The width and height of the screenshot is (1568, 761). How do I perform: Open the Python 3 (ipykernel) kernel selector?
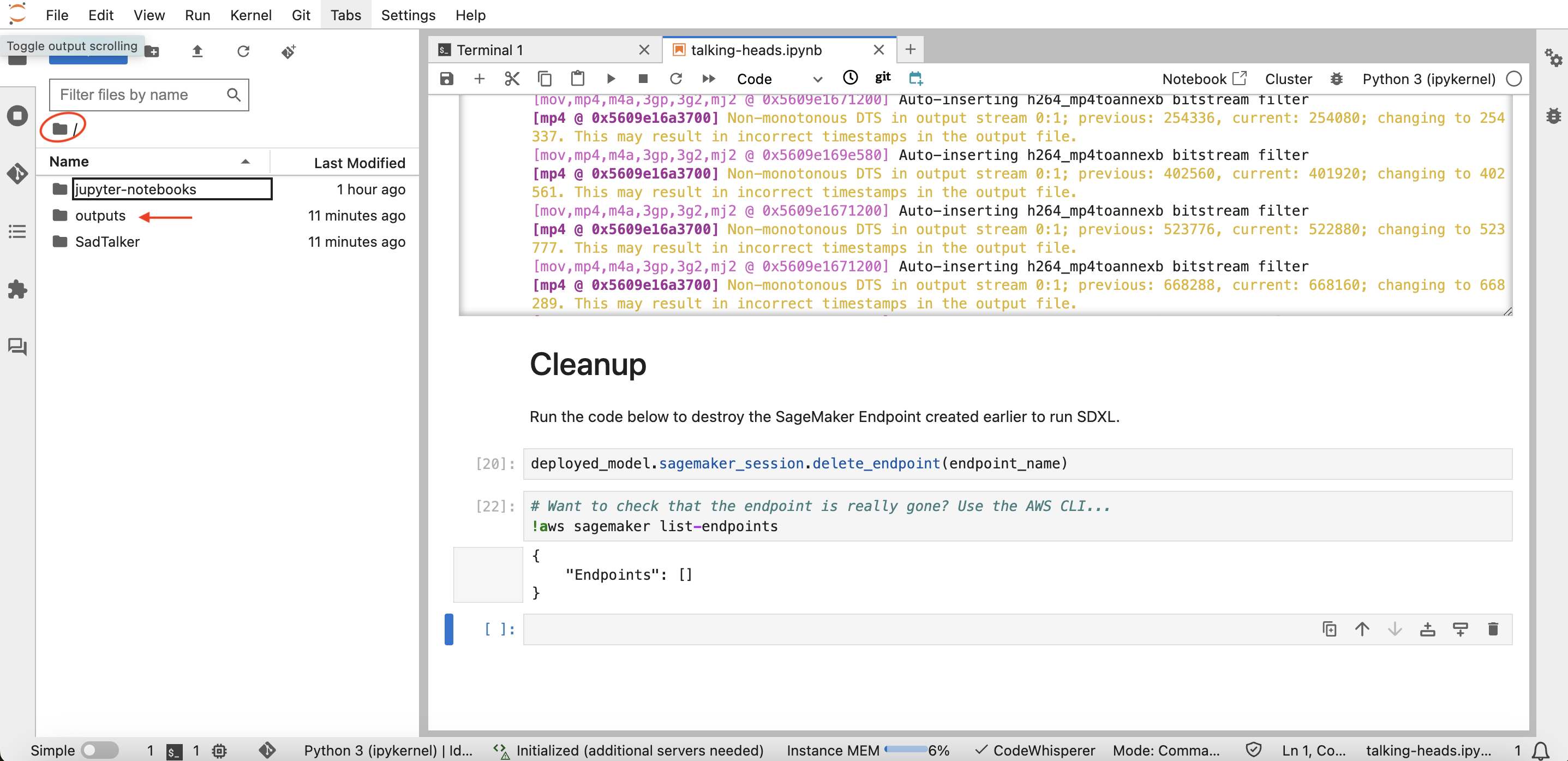(1428, 79)
